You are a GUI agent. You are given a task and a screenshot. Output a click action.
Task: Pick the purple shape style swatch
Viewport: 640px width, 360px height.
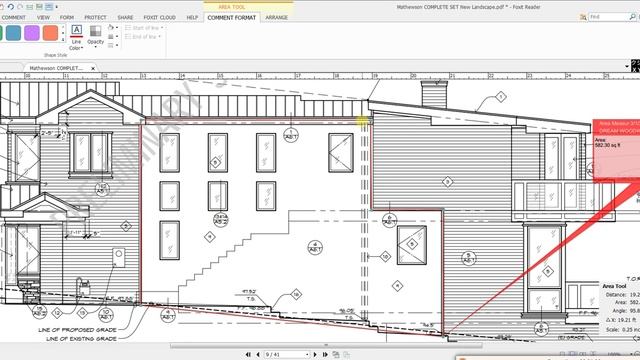pos(32,33)
